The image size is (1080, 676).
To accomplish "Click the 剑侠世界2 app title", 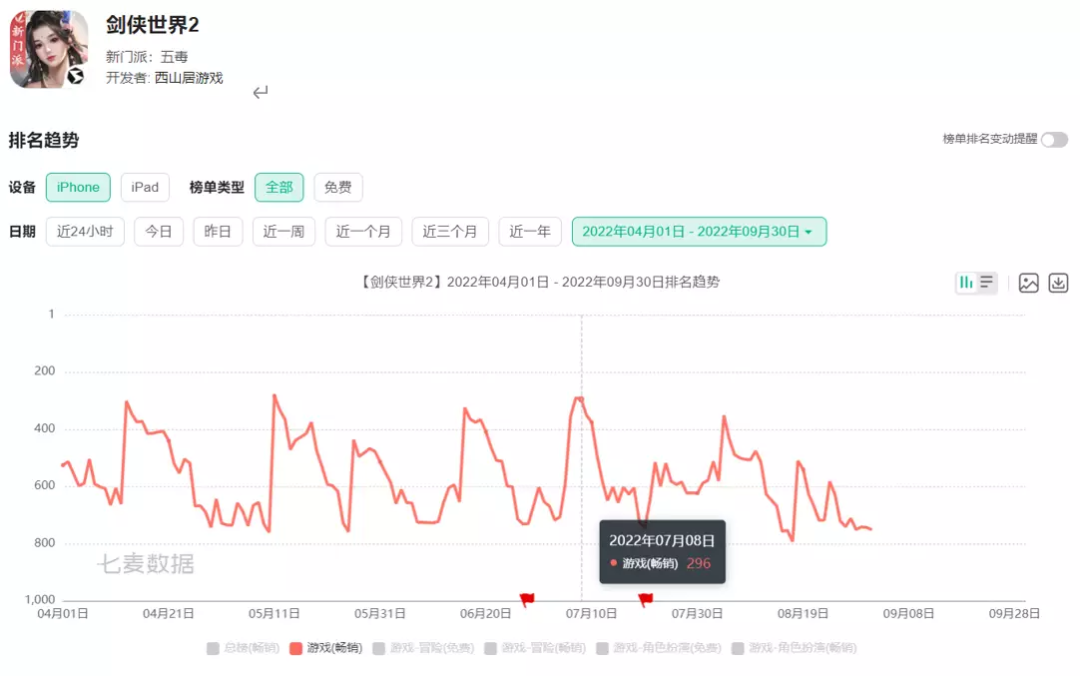I will 152,25.
